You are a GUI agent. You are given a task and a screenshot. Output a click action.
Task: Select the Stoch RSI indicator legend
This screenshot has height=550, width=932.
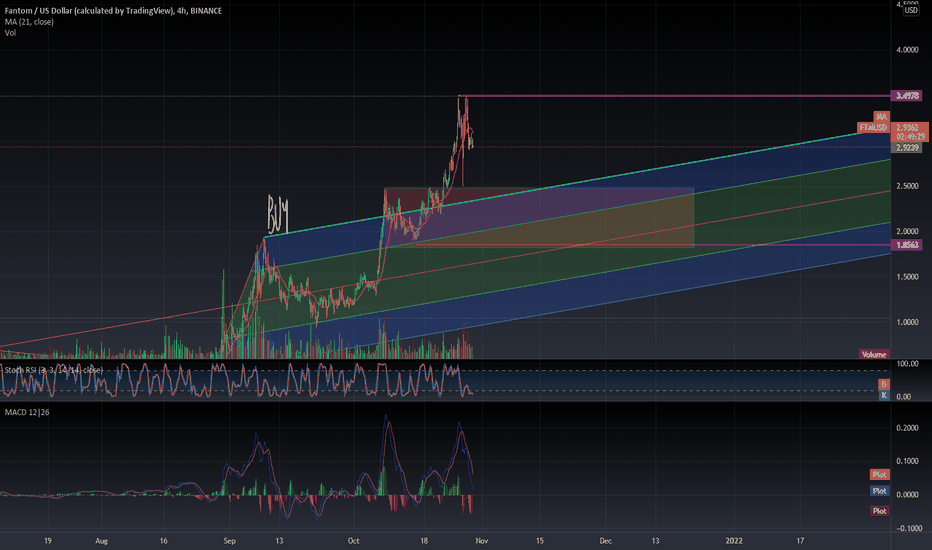coord(53,370)
